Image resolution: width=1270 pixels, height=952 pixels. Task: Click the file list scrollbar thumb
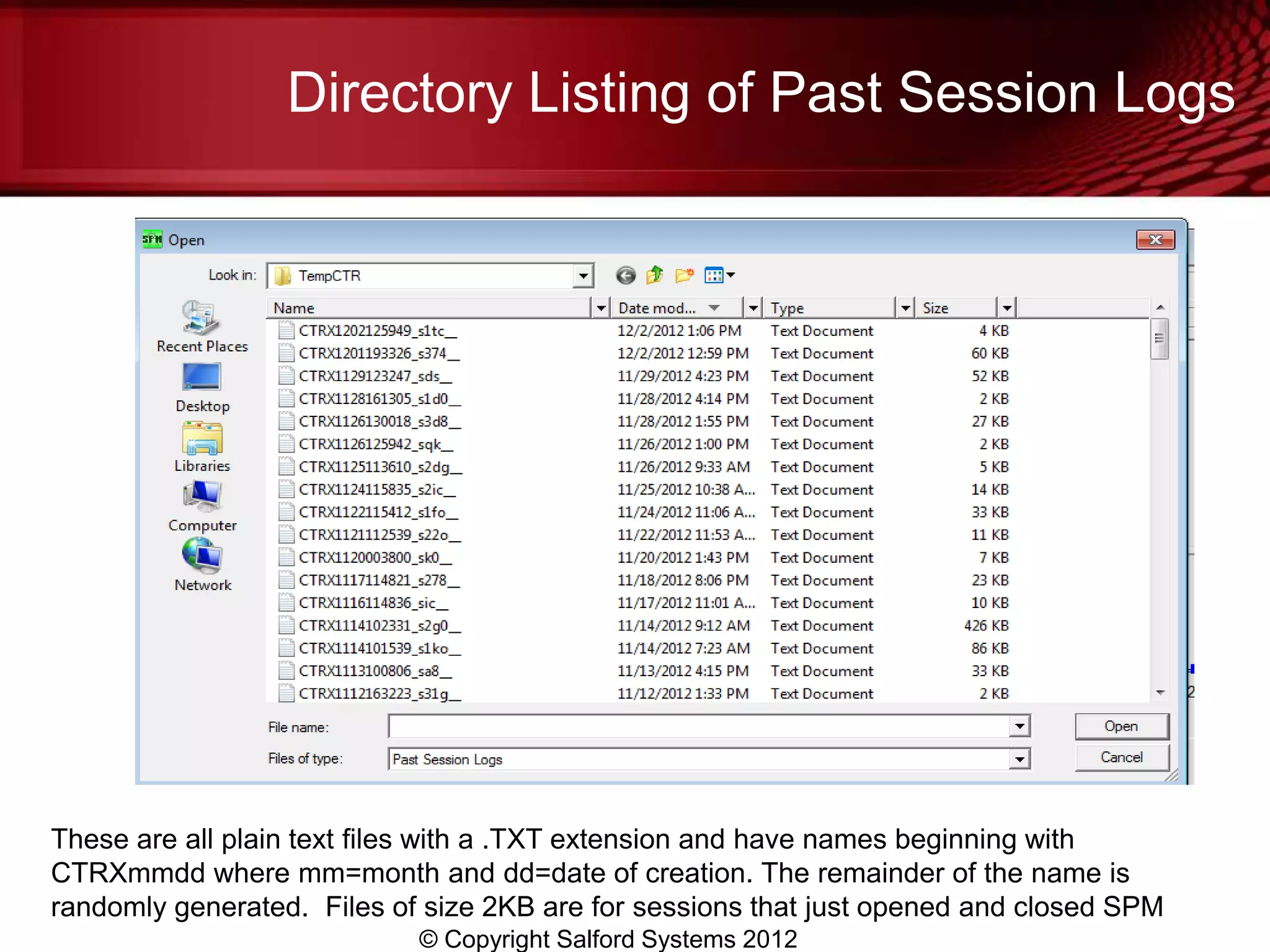pos(1159,338)
